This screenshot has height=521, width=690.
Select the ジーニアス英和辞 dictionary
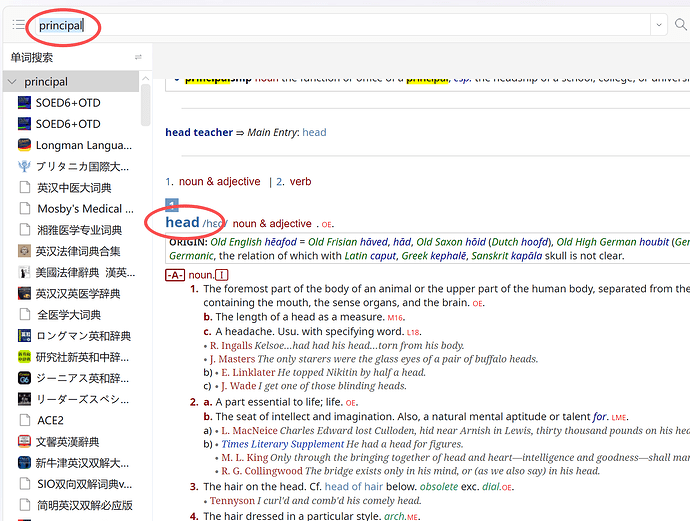[x=82, y=378]
